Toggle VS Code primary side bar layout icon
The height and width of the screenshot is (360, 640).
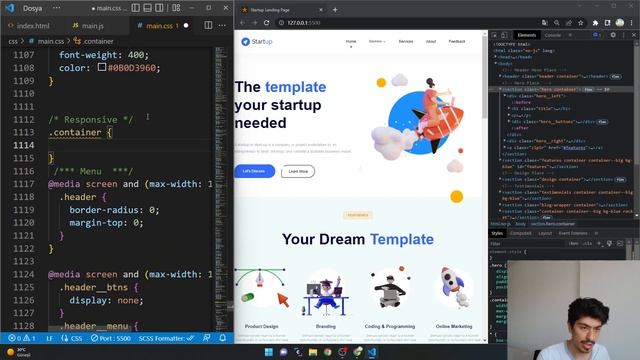[x=136, y=8]
